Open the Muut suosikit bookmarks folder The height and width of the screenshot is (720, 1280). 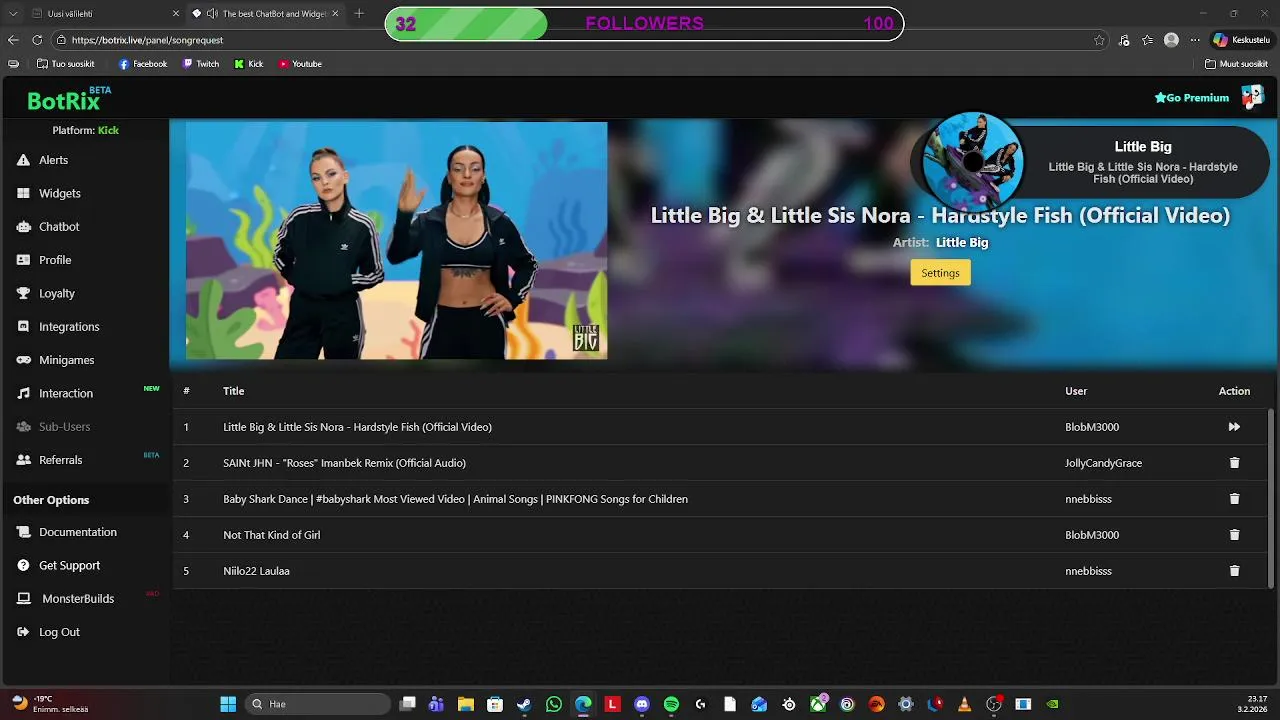pyautogui.click(x=1236, y=64)
